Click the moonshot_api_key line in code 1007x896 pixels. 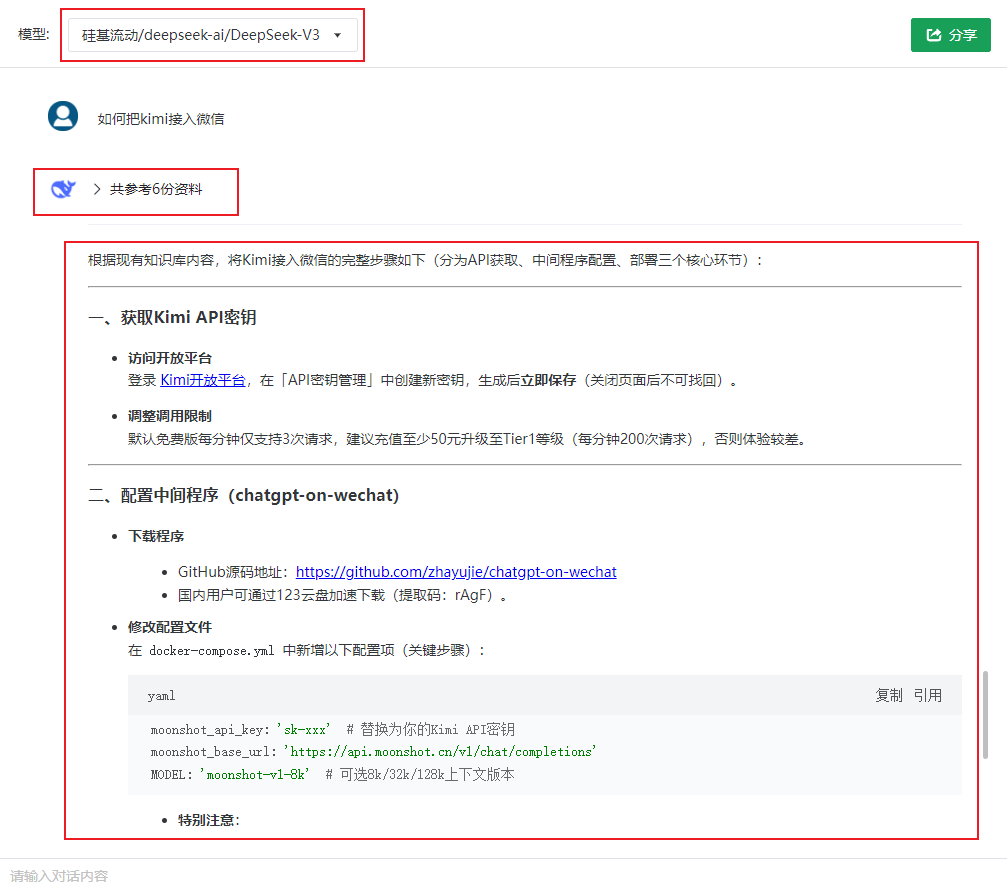333,730
